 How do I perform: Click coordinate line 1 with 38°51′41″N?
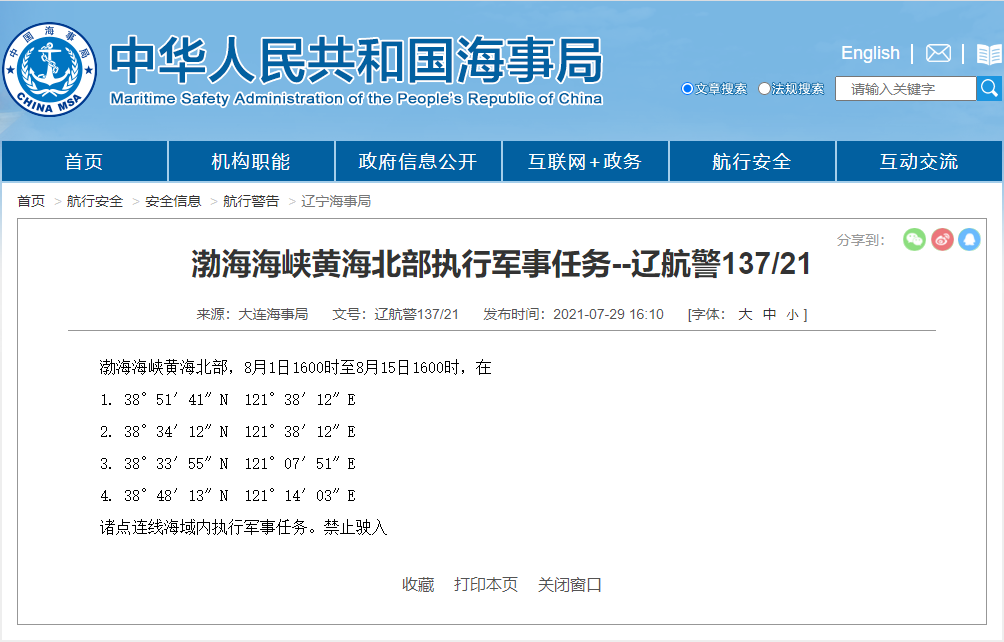(x=227, y=399)
